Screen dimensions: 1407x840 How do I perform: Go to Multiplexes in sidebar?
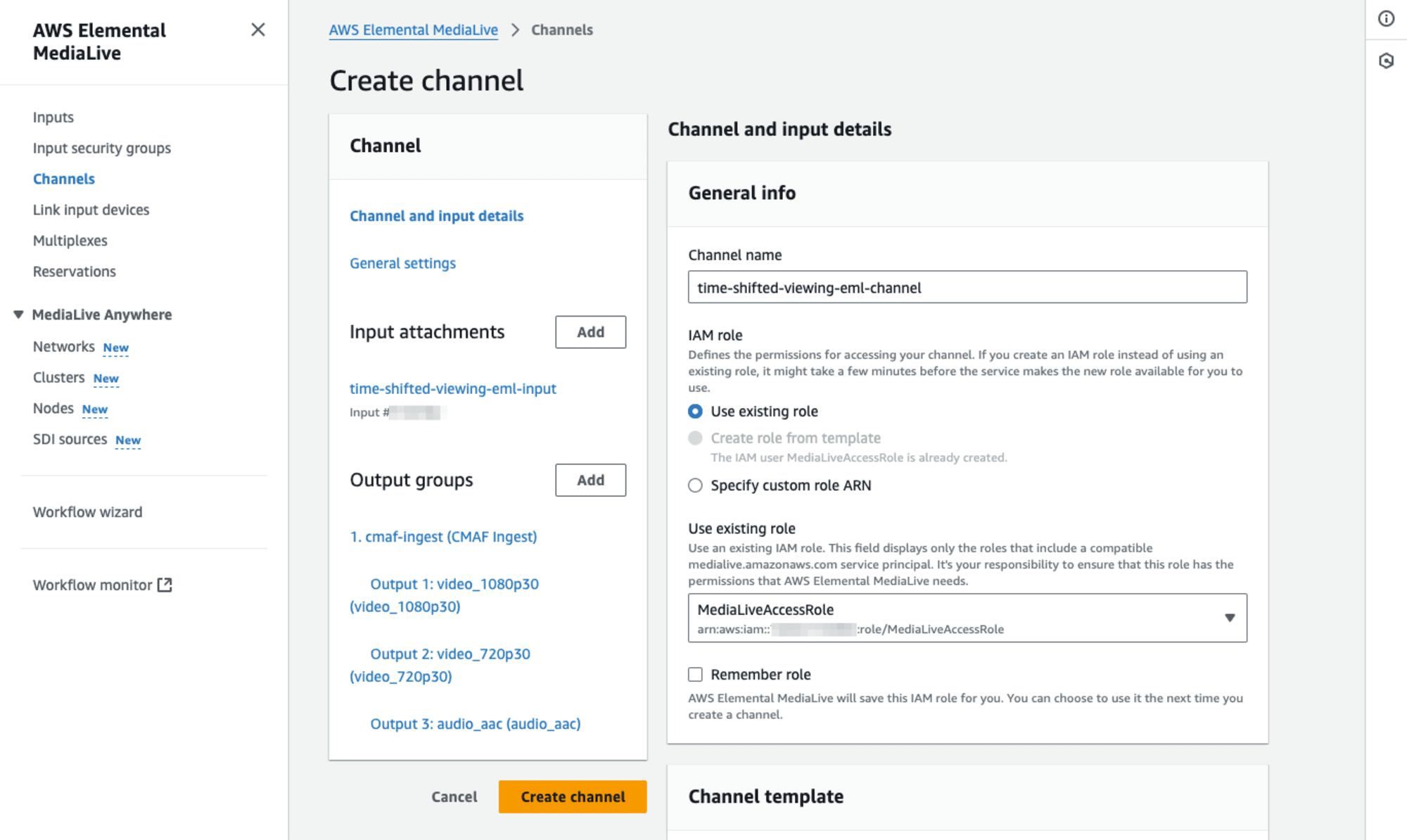click(x=70, y=241)
